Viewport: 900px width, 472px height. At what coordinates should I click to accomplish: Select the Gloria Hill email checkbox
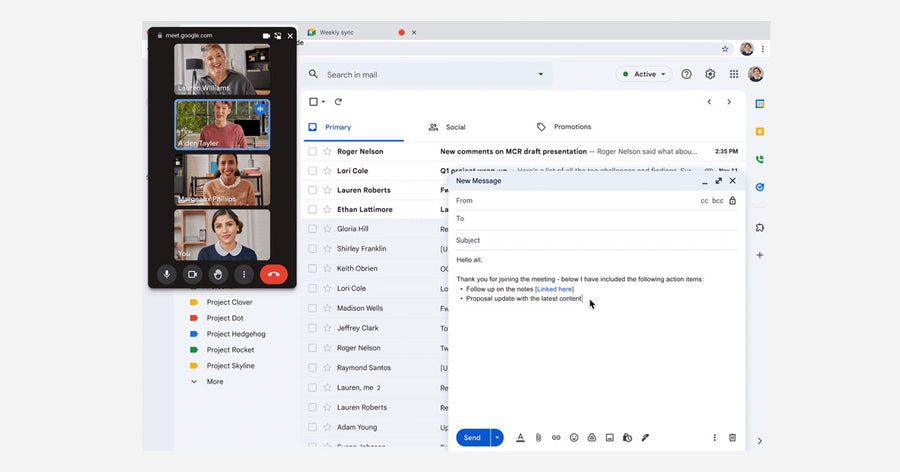click(312, 229)
